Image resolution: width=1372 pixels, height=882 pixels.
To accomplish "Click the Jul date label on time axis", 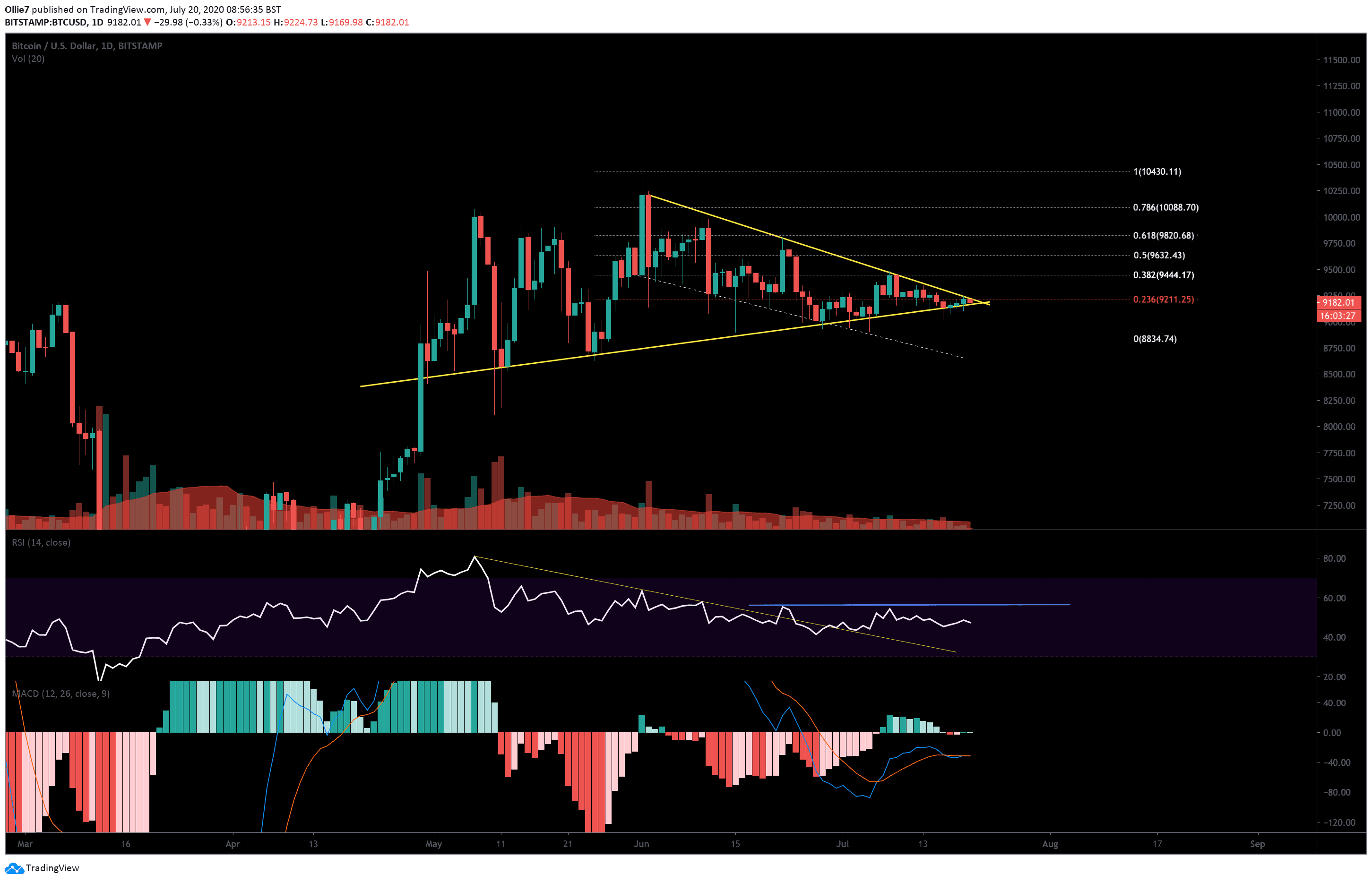I will 842,844.
